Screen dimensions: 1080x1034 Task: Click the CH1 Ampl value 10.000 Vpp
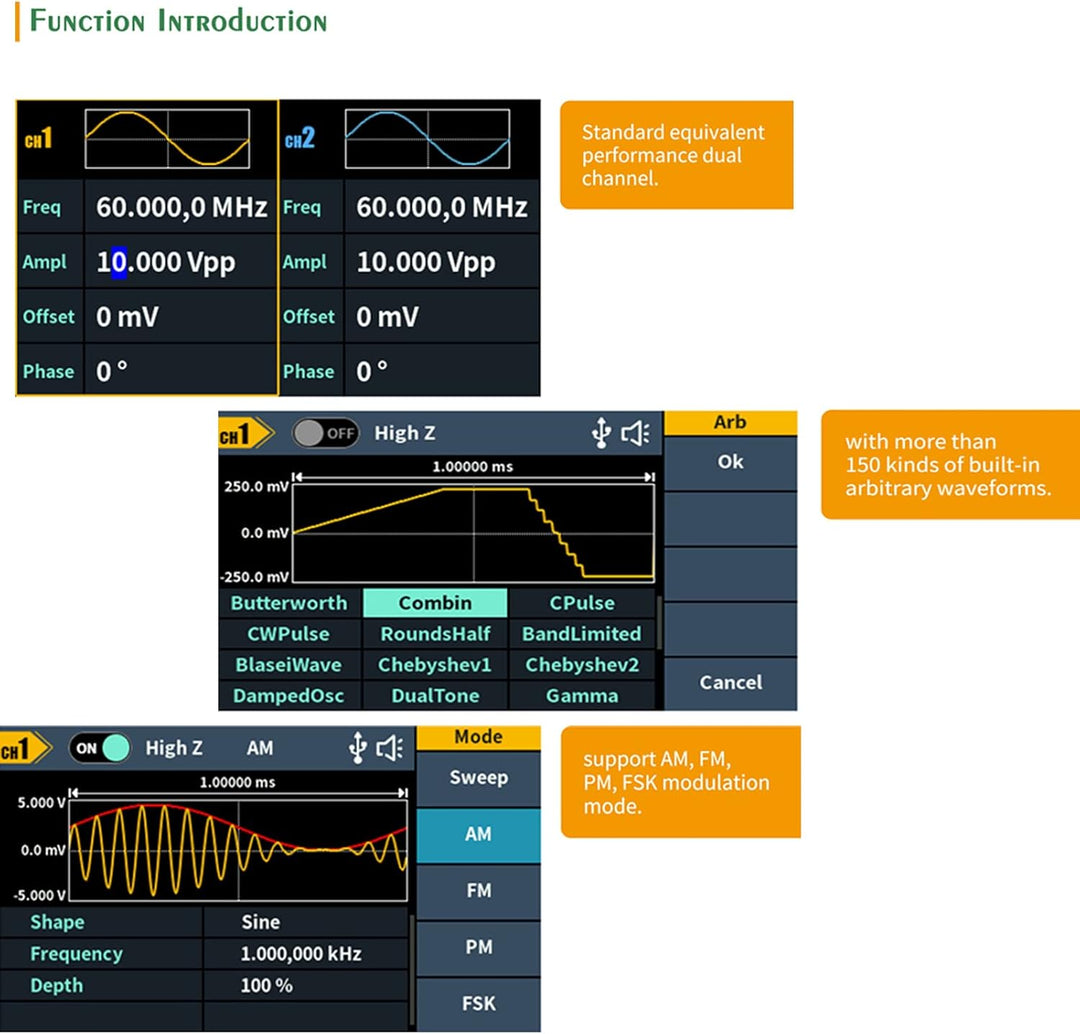tap(166, 262)
